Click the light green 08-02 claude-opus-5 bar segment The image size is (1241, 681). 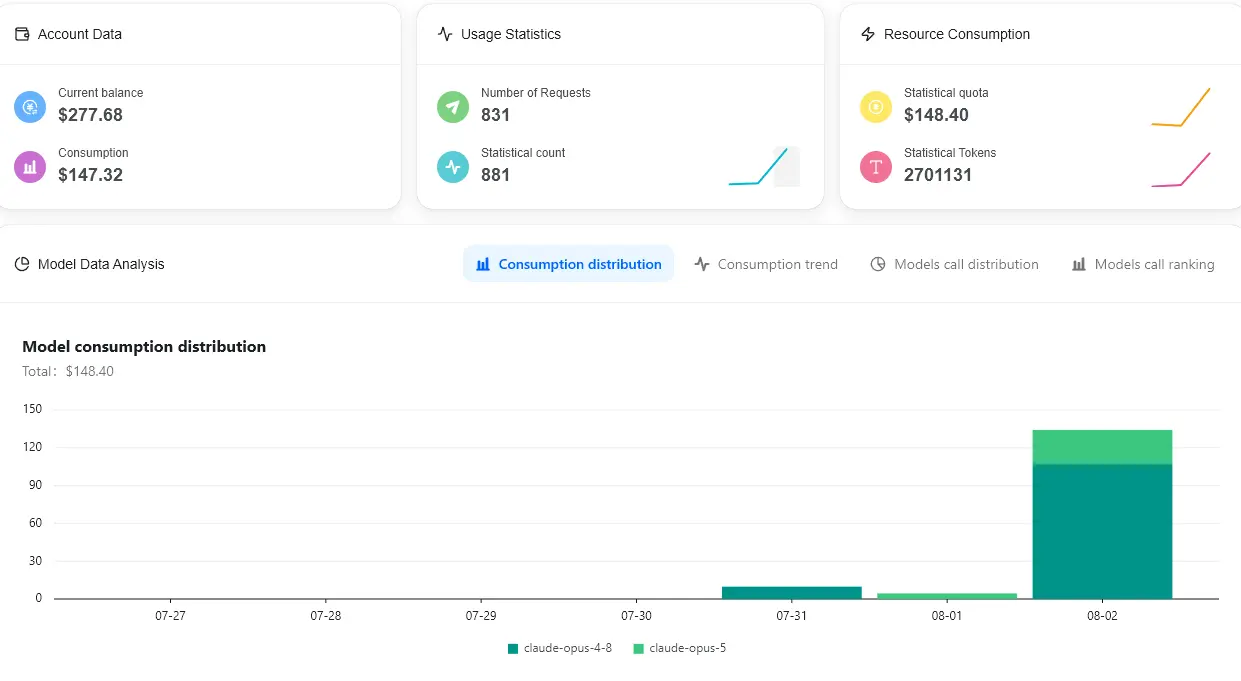pyautogui.click(x=1102, y=447)
